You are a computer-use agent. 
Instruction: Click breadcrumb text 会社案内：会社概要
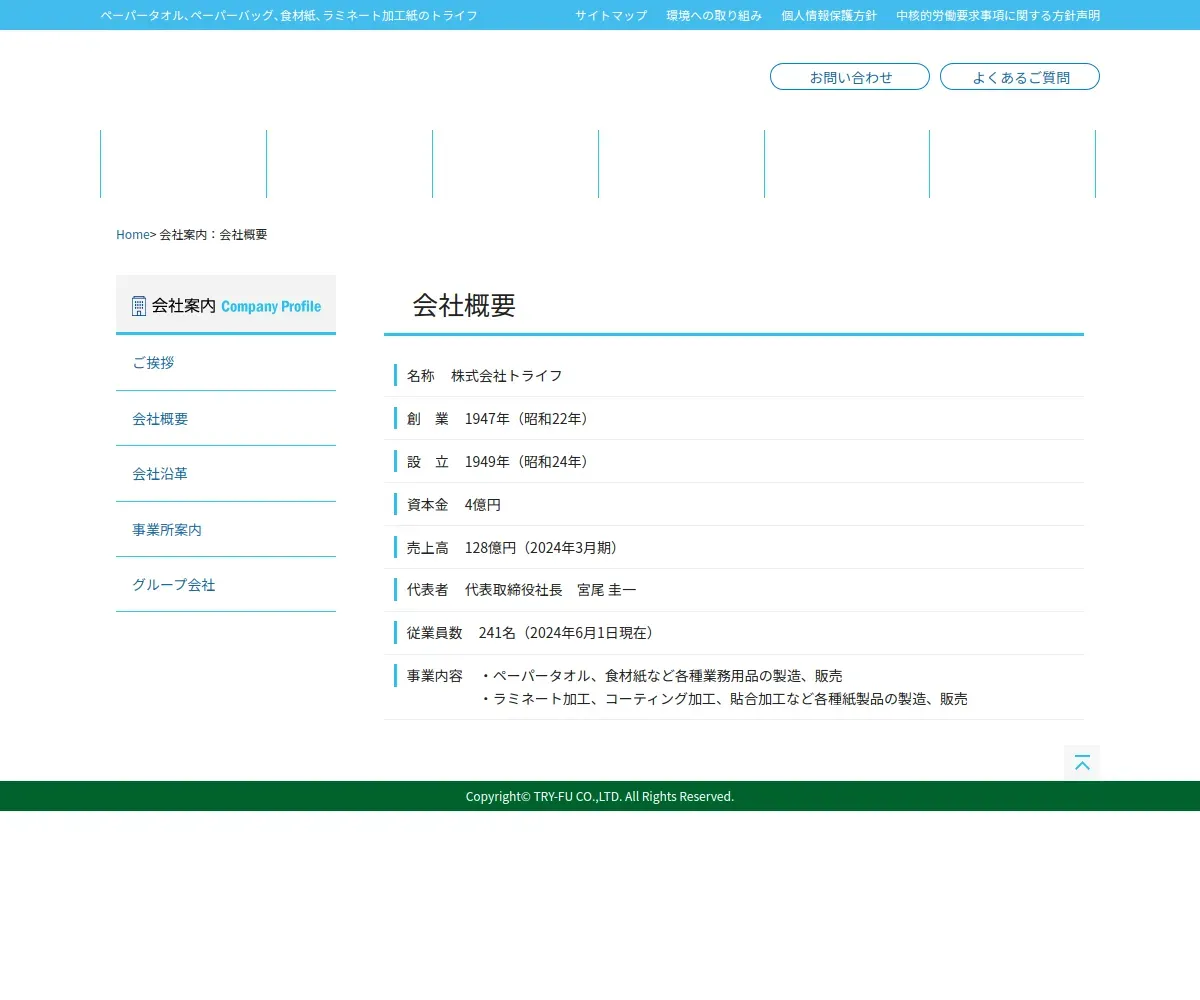[213, 234]
